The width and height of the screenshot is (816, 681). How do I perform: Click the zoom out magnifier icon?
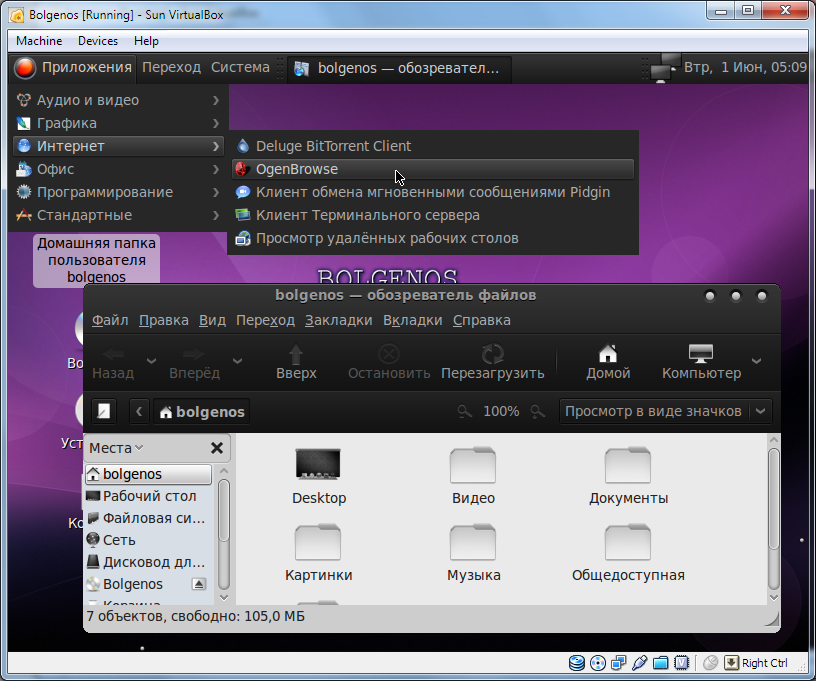pos(464,412)
